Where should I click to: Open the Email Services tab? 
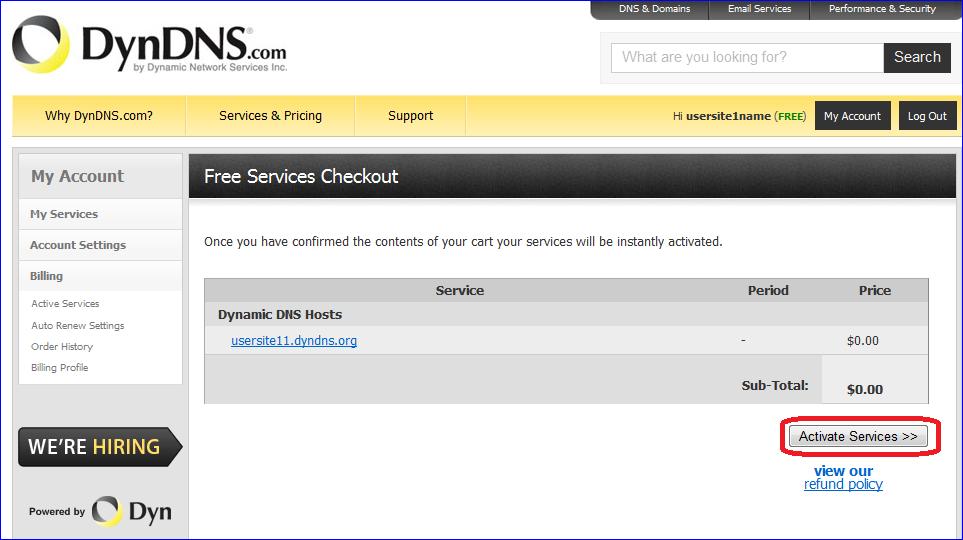759,9
